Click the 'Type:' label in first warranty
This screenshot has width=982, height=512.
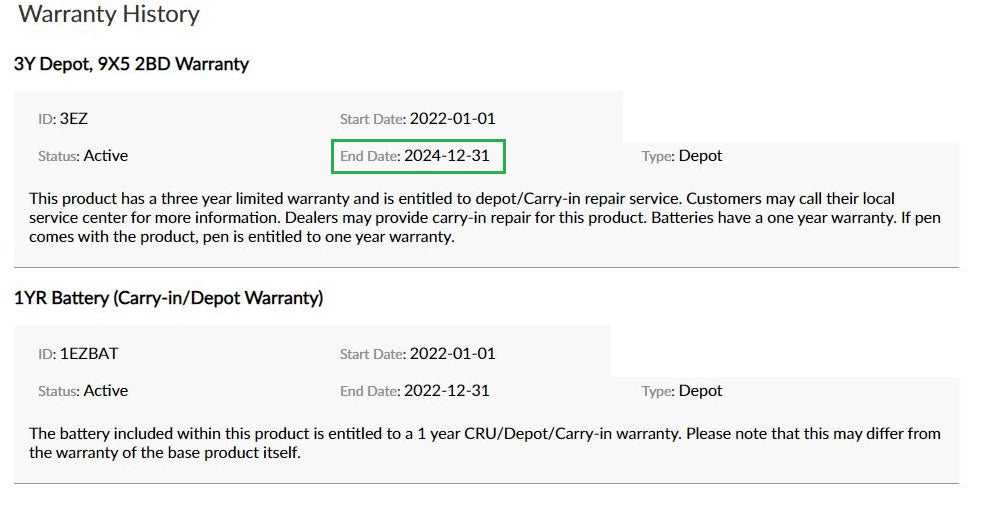(658, 156)
